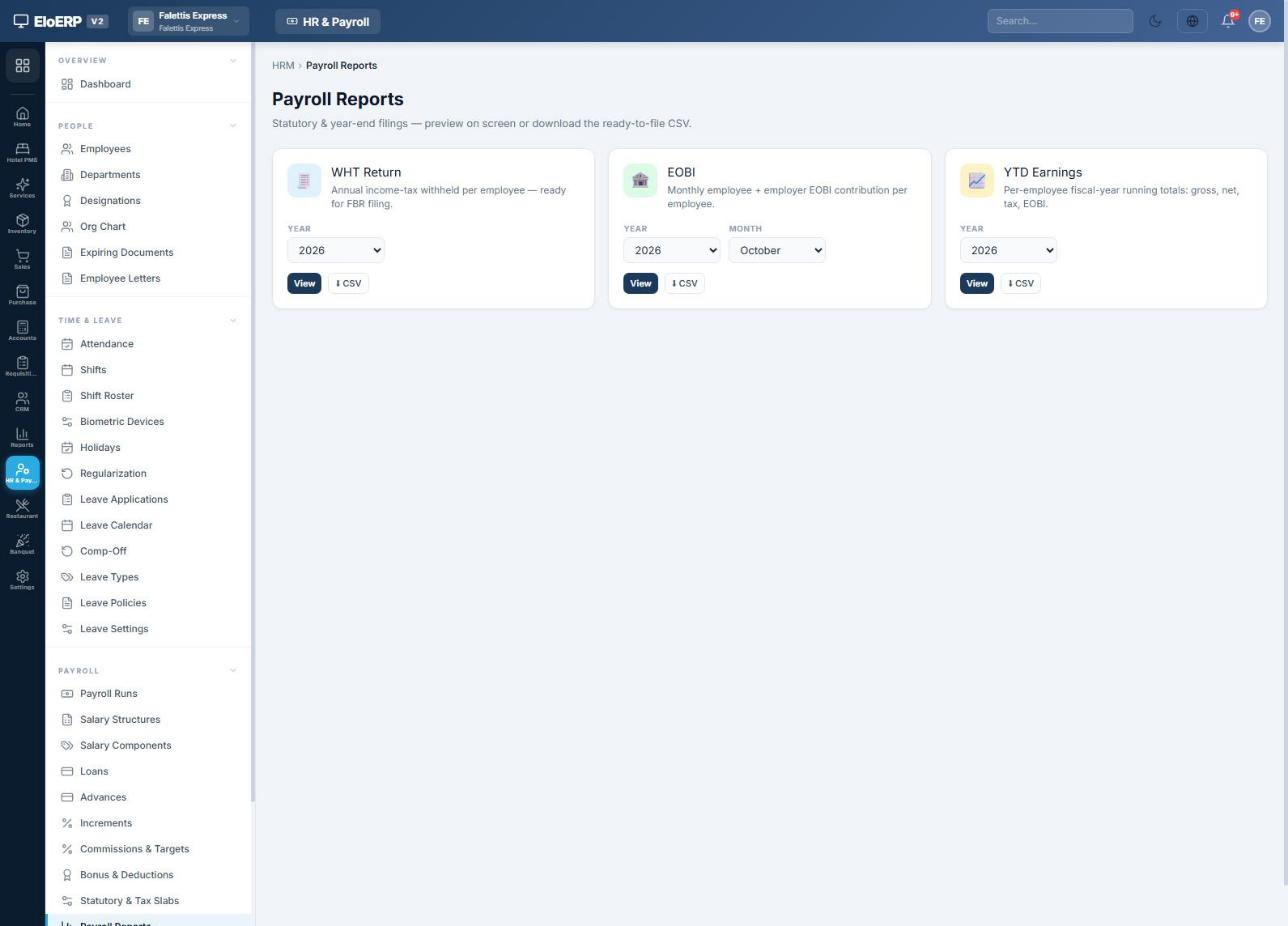Click the Home icon in rail
Viewport: 1288px width, 926px height.
click(22, 117)
